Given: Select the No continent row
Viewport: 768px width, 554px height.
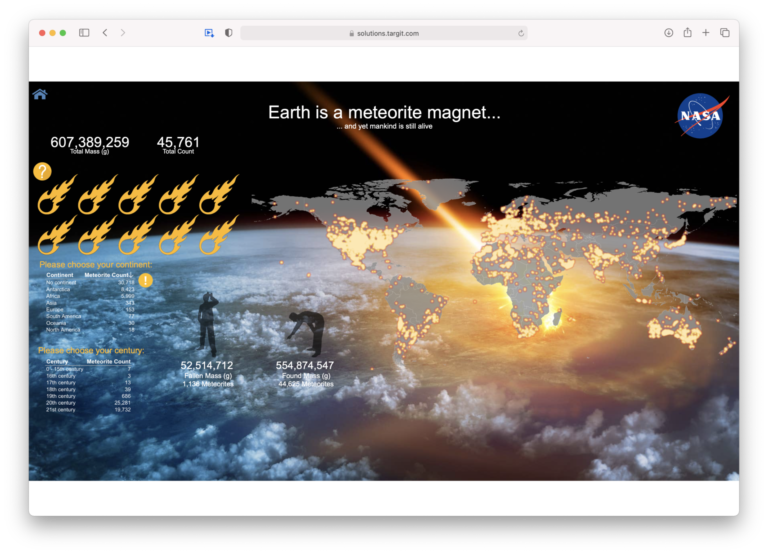Looking at the screenshot, I should click(x=90, y=283).
